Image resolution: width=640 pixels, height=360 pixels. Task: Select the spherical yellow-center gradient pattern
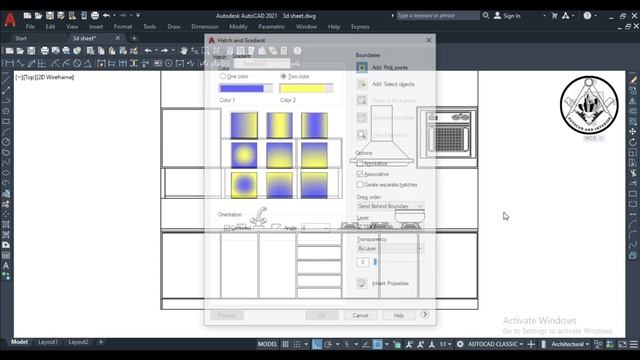tap(244, 155)
